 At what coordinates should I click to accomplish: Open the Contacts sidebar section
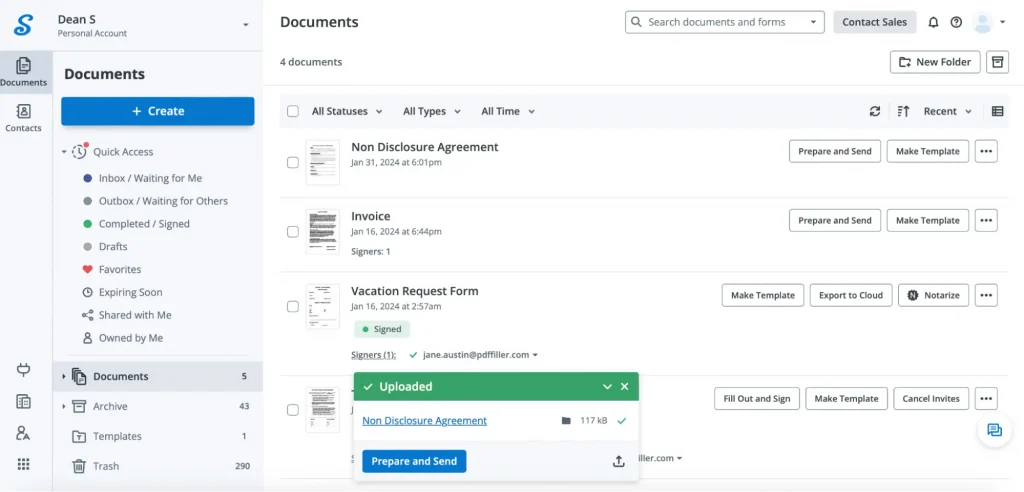pos(23,117)
